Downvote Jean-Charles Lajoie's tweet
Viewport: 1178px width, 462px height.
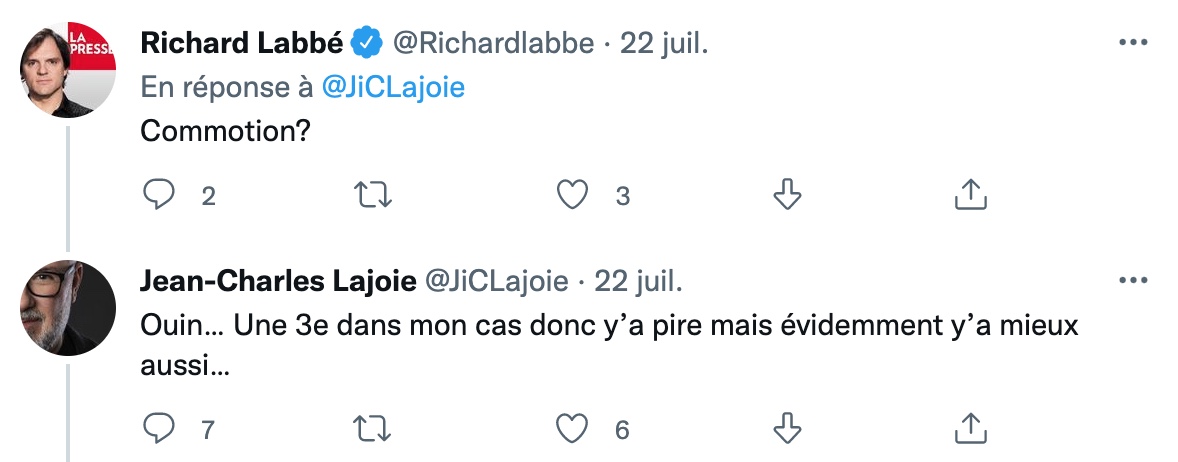click(787, 429)
